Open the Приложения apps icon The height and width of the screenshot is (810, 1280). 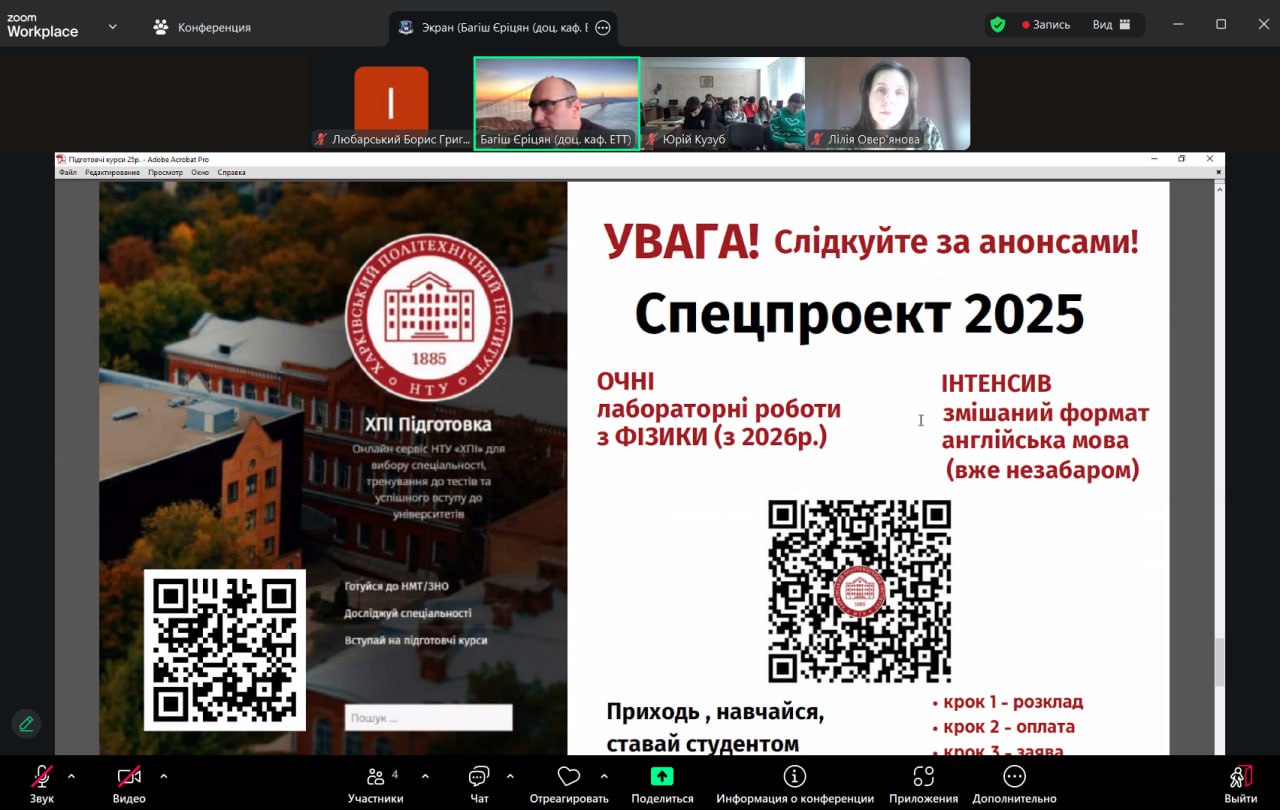[x=923, y=777]
